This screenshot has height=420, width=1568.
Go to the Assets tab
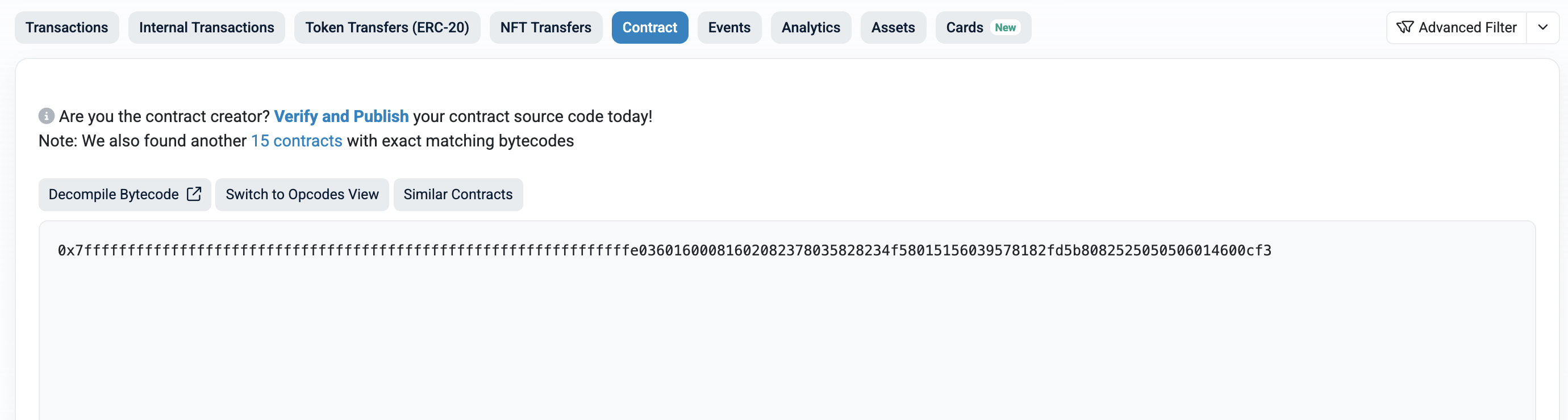pyautogui.click(x=893, y=27)
